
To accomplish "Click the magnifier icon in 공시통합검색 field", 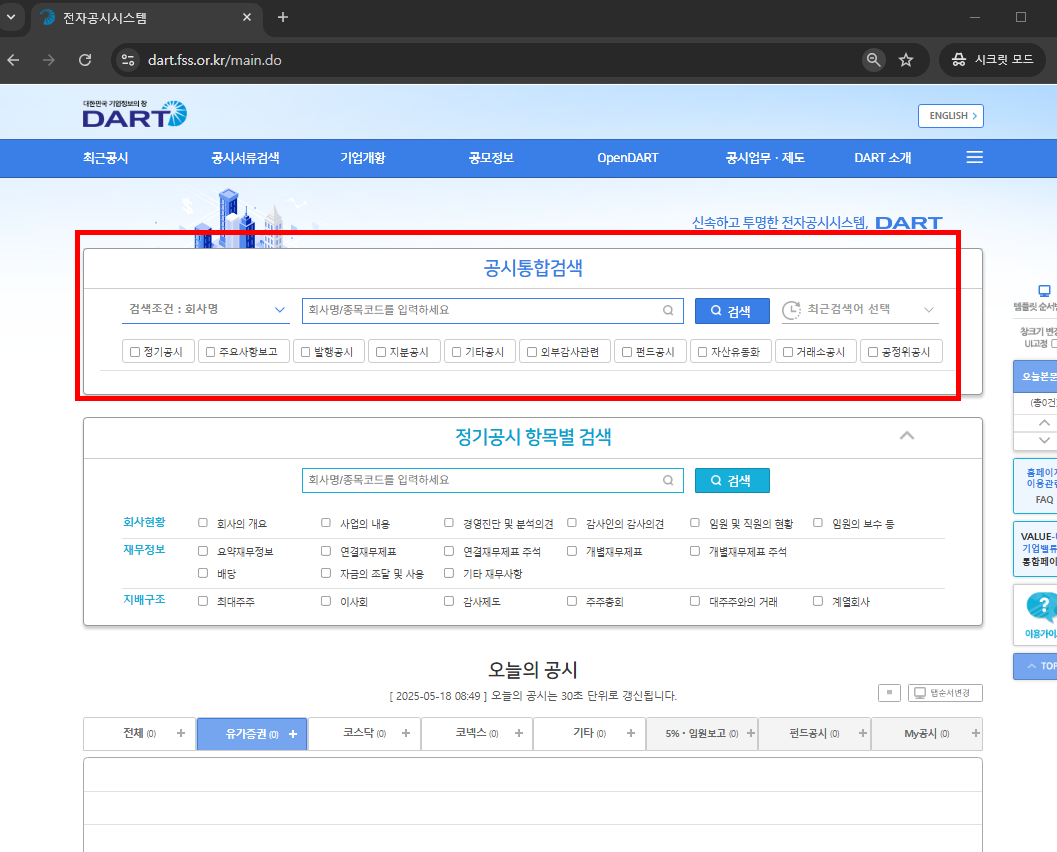I will click(x=667, y=310).
